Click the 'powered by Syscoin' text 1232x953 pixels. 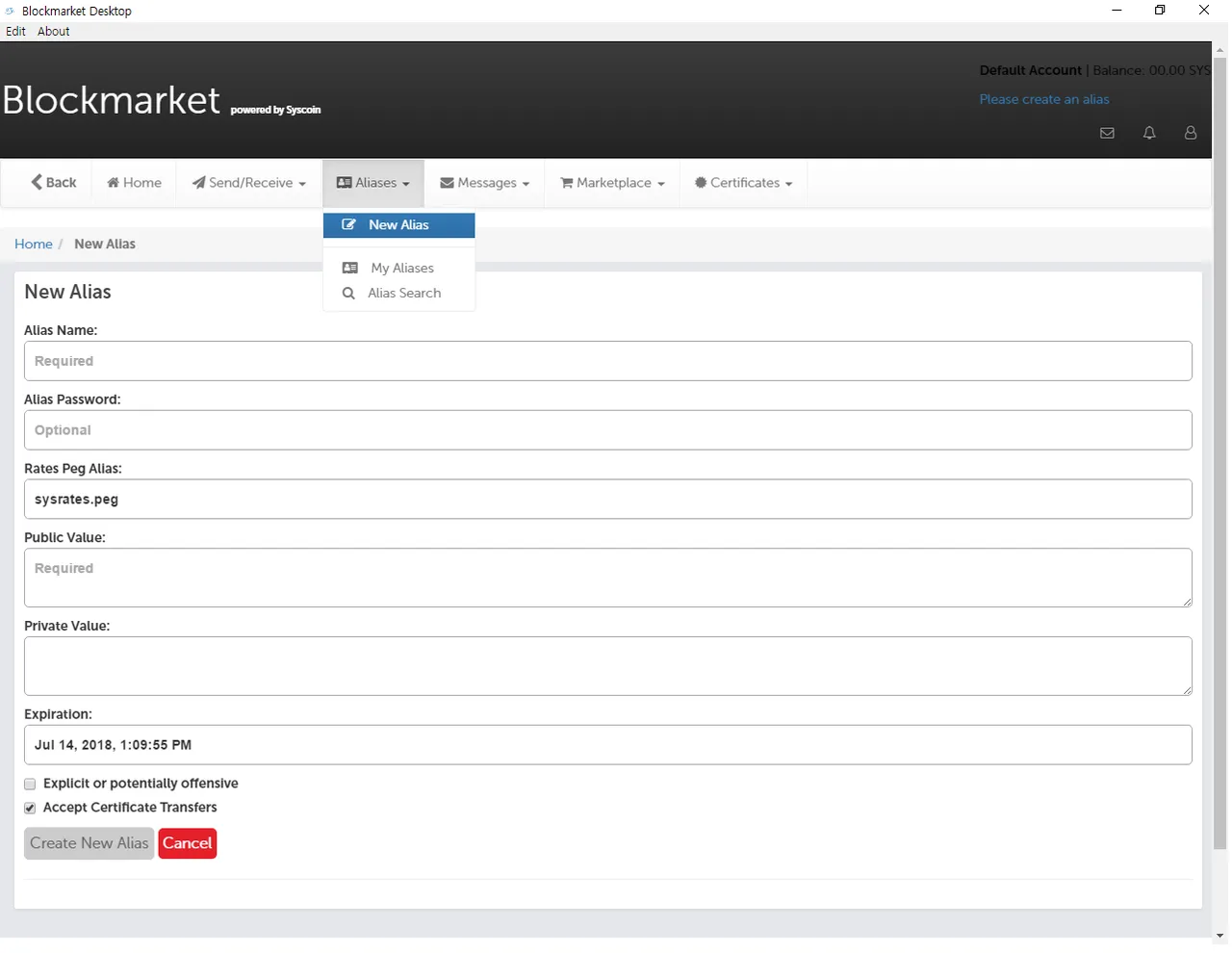click(x=276, y=110)
